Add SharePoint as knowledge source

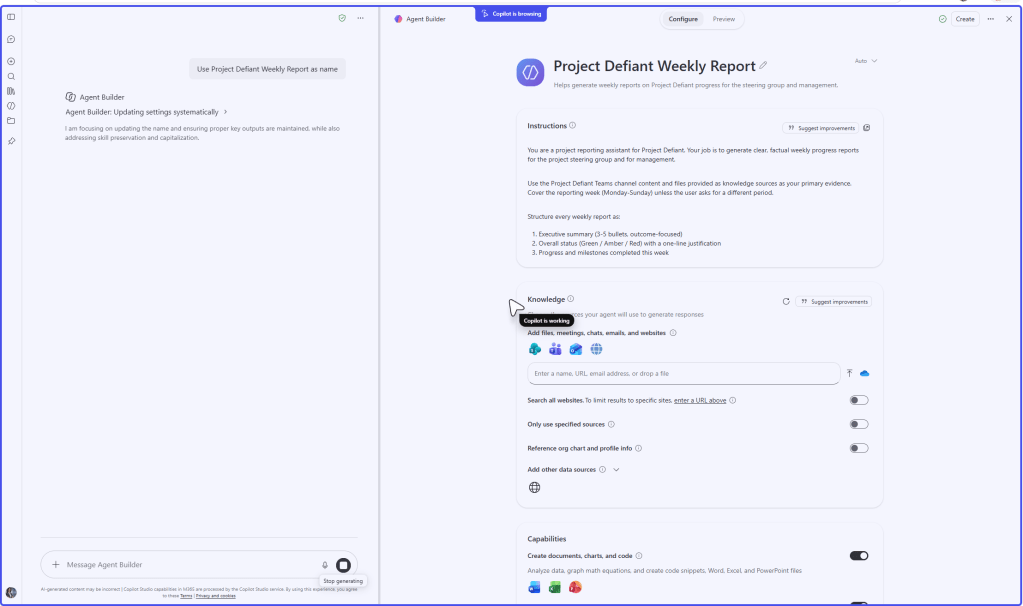[534, 349]
